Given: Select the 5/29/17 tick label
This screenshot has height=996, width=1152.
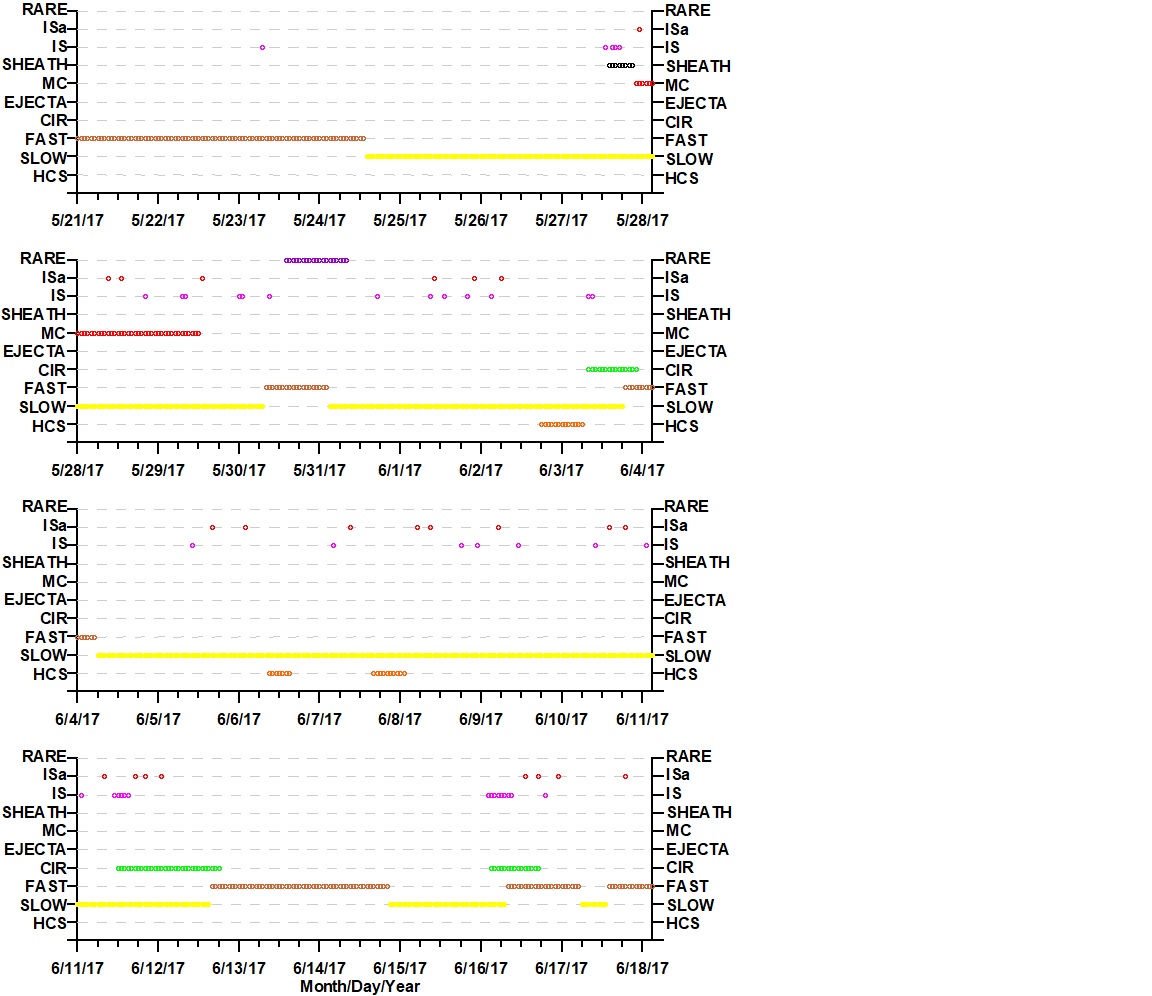Looking at the screenshot, I should tap(158, 470).
